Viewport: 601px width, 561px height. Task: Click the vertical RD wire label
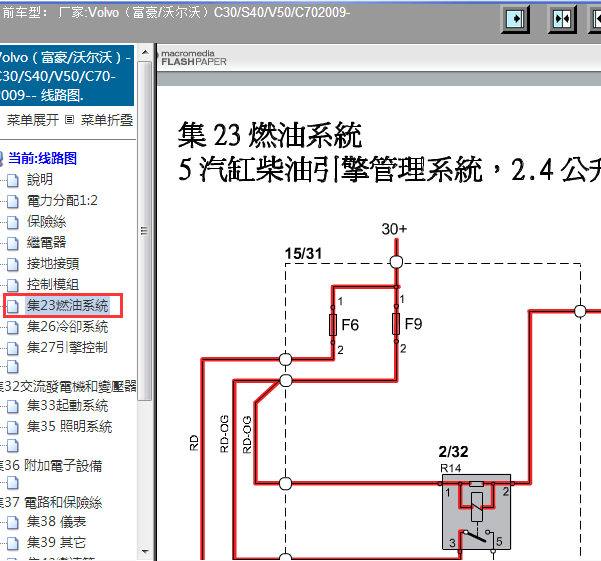pos(194,443)
